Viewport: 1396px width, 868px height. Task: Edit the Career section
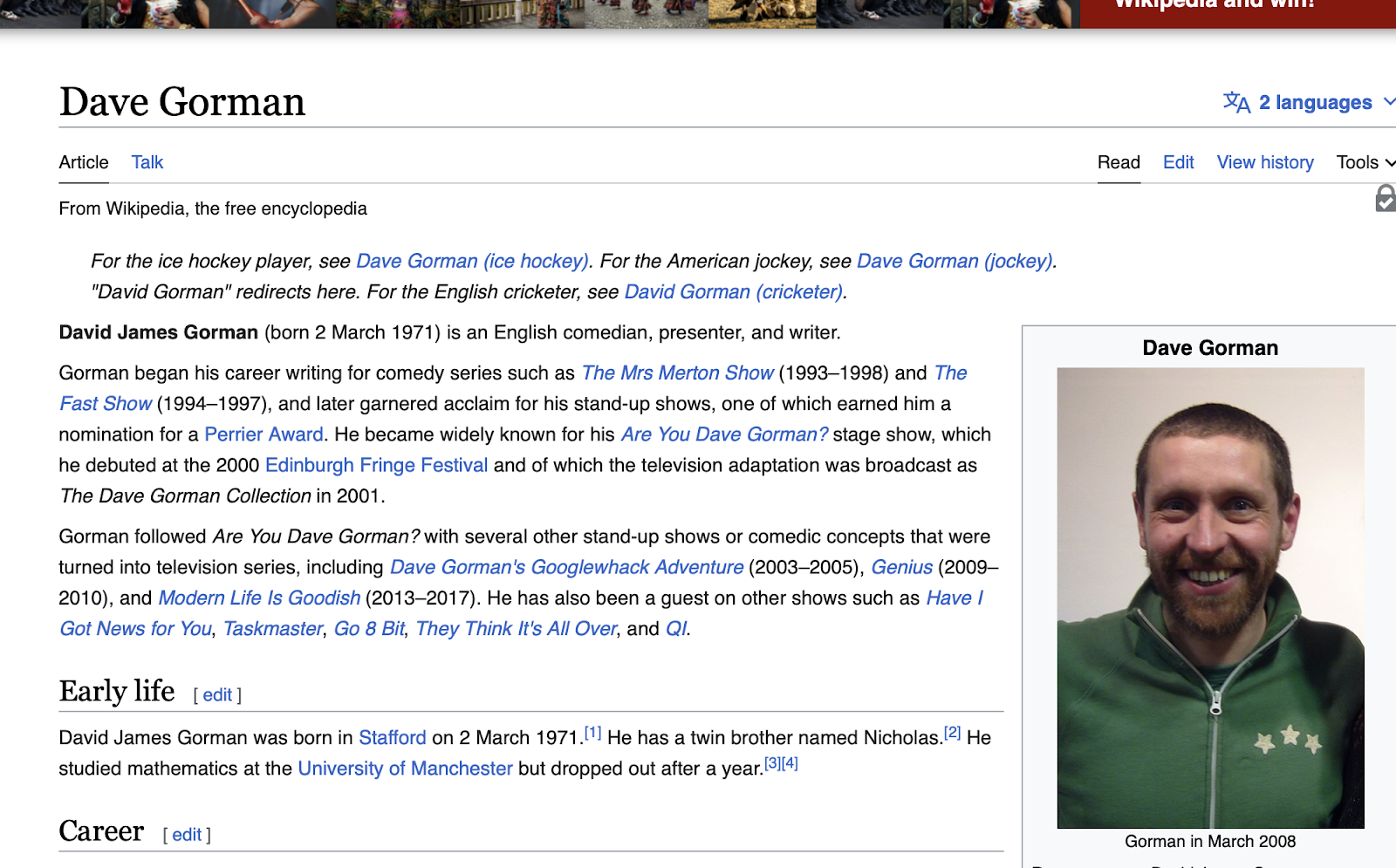(187, 834)
